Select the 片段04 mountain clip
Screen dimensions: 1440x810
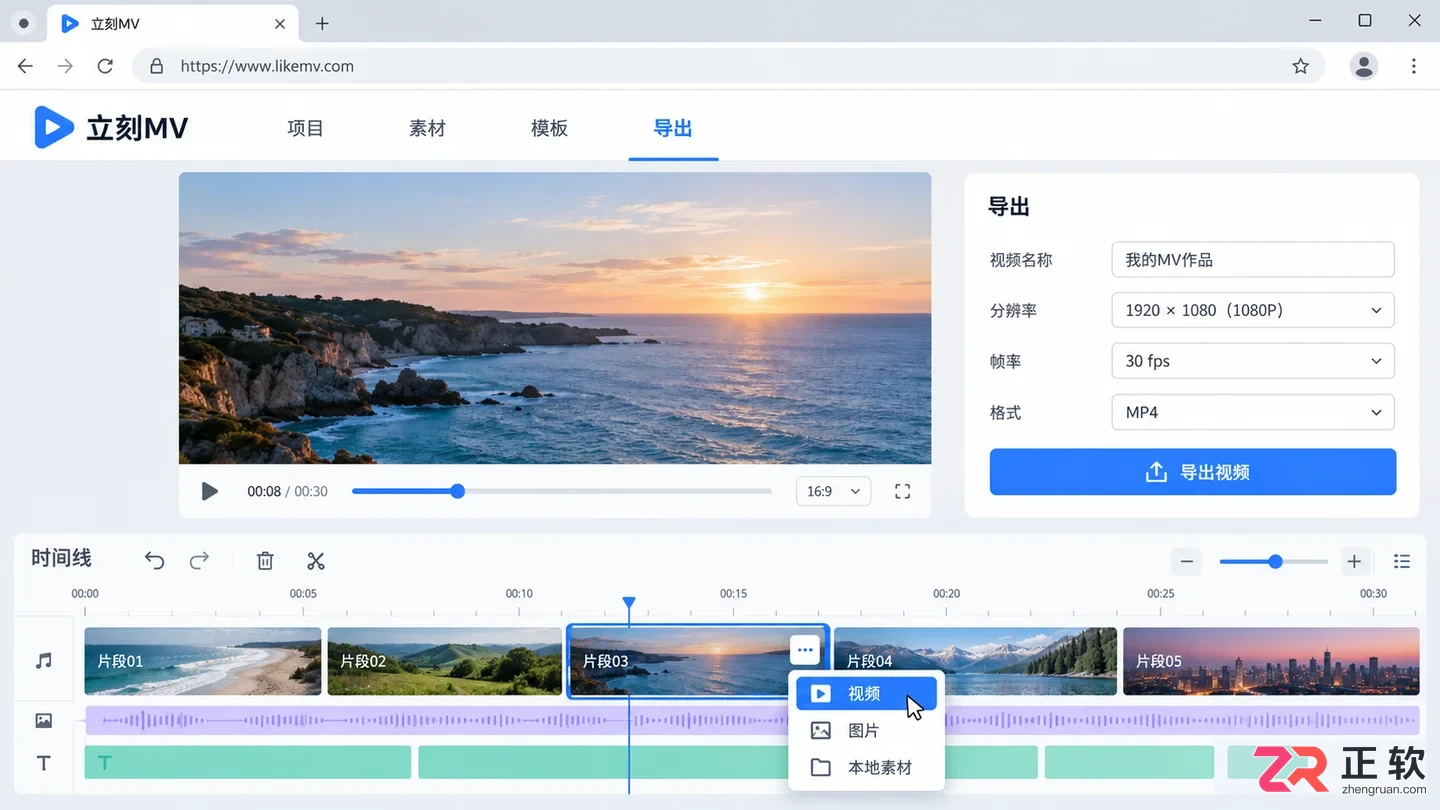coord(975,661)
